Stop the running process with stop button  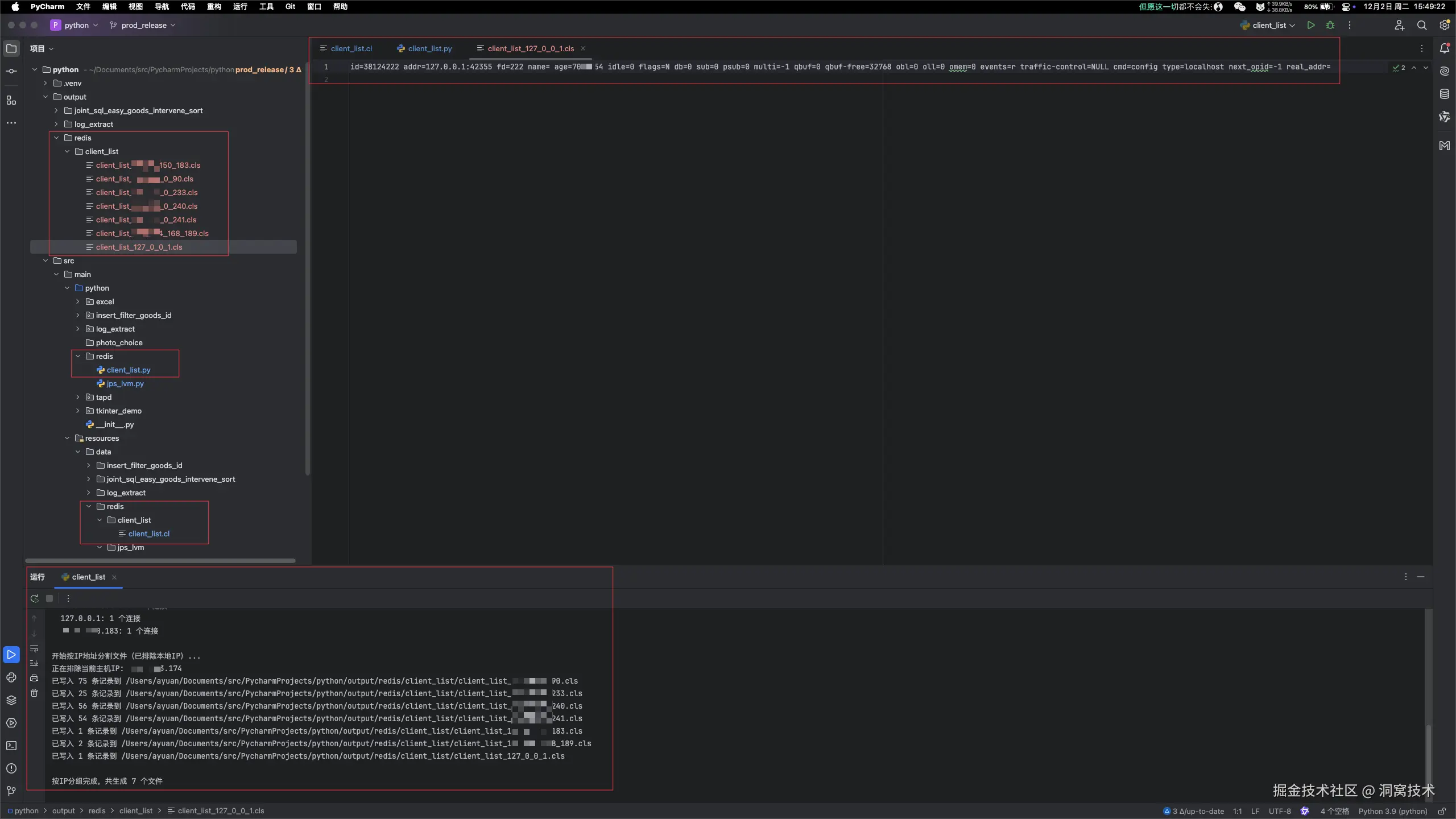pyautogui.click(x=49, y=598)
